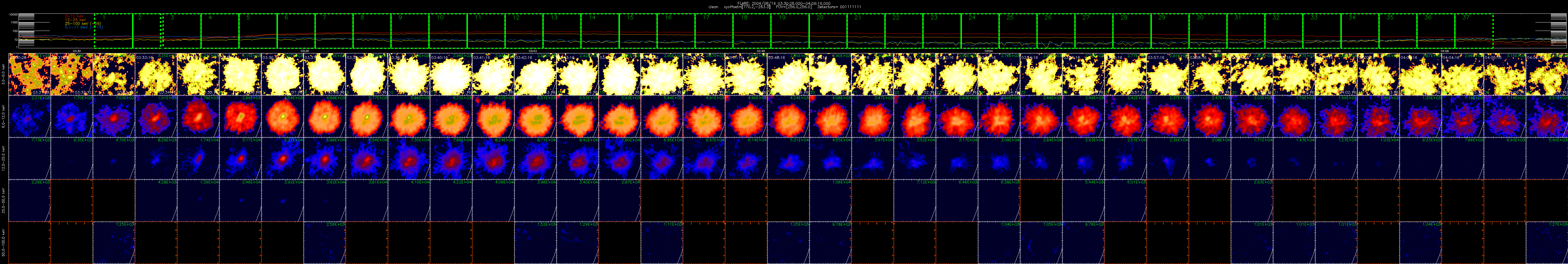Click the 03:48 time axis label
This screenshot has height=264, width=1568.
pyautogui.click(x=761, y=51)
